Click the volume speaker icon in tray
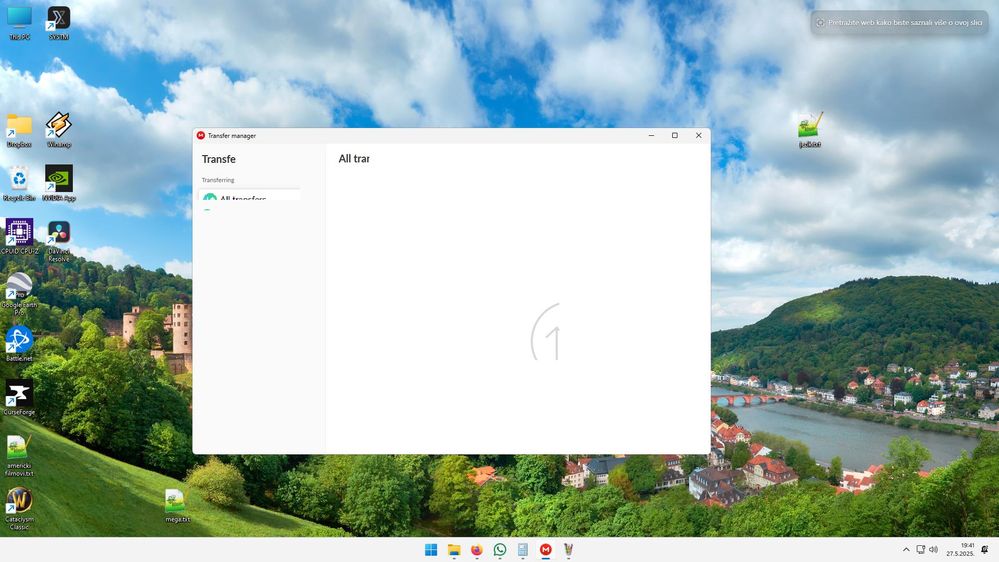This screenshot has height=562, width=999. point(933,550)
